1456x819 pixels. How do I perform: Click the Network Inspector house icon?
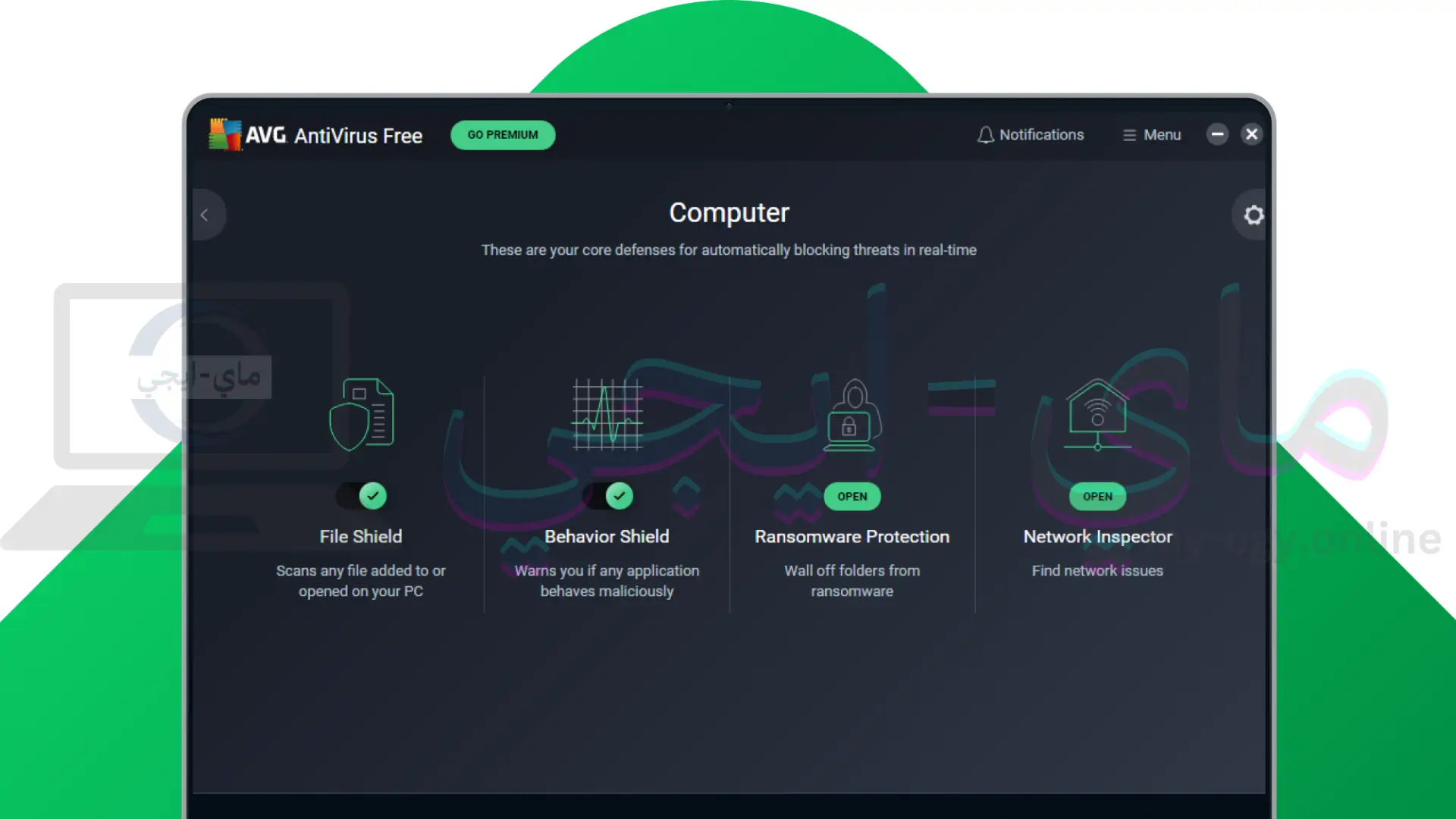pyautogui.click(x=1097, y=415)
